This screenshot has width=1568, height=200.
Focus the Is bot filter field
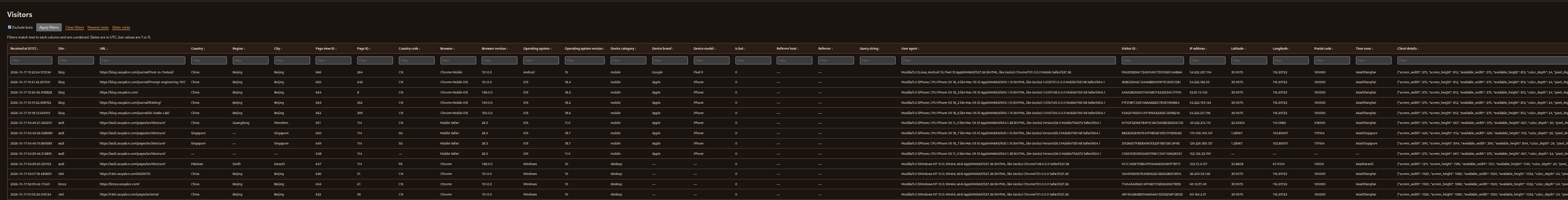tap(753, 60)
